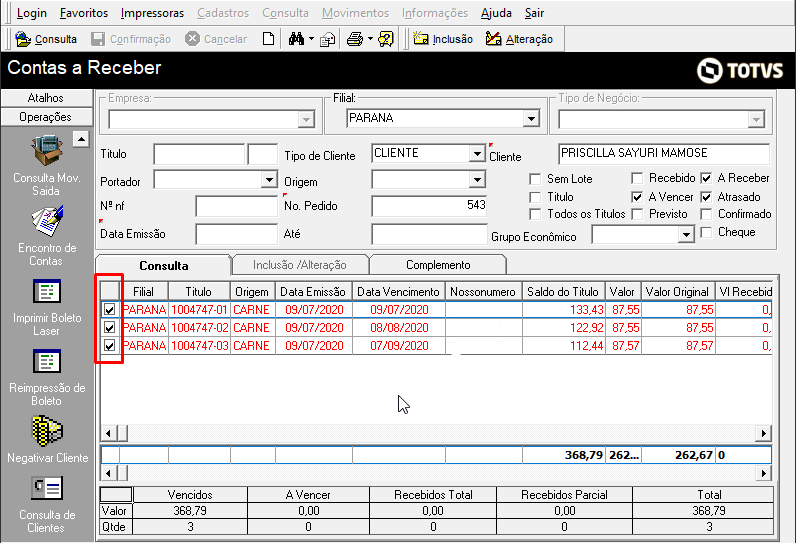The image size is (796, 543).
Task: Open the Ajuda menu
Action: (x=496, y=13)
